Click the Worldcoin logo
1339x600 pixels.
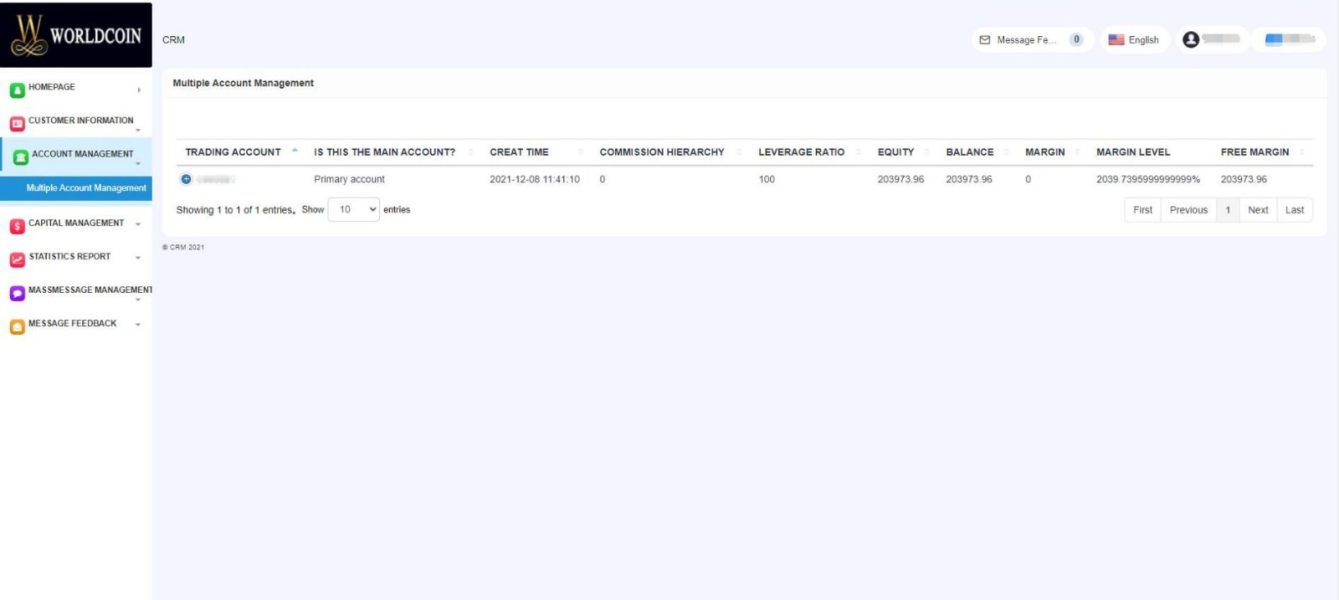[76, 35]
